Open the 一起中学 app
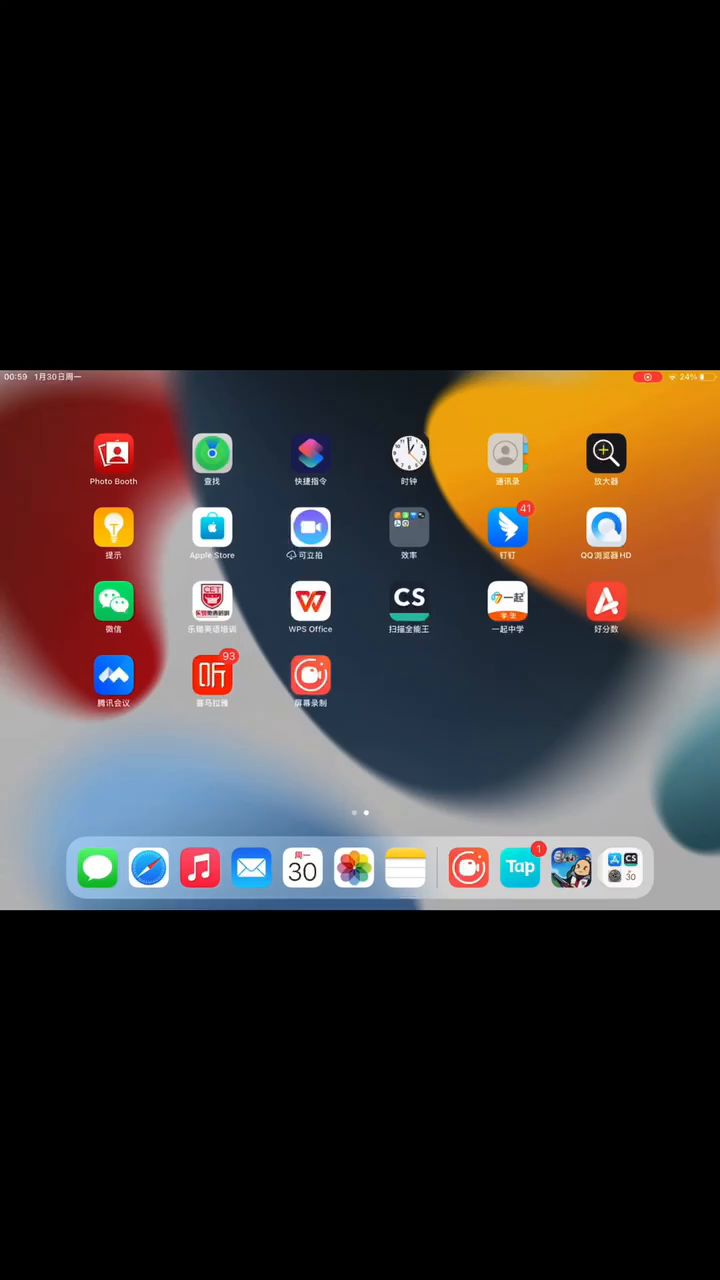 pos(507,601)
